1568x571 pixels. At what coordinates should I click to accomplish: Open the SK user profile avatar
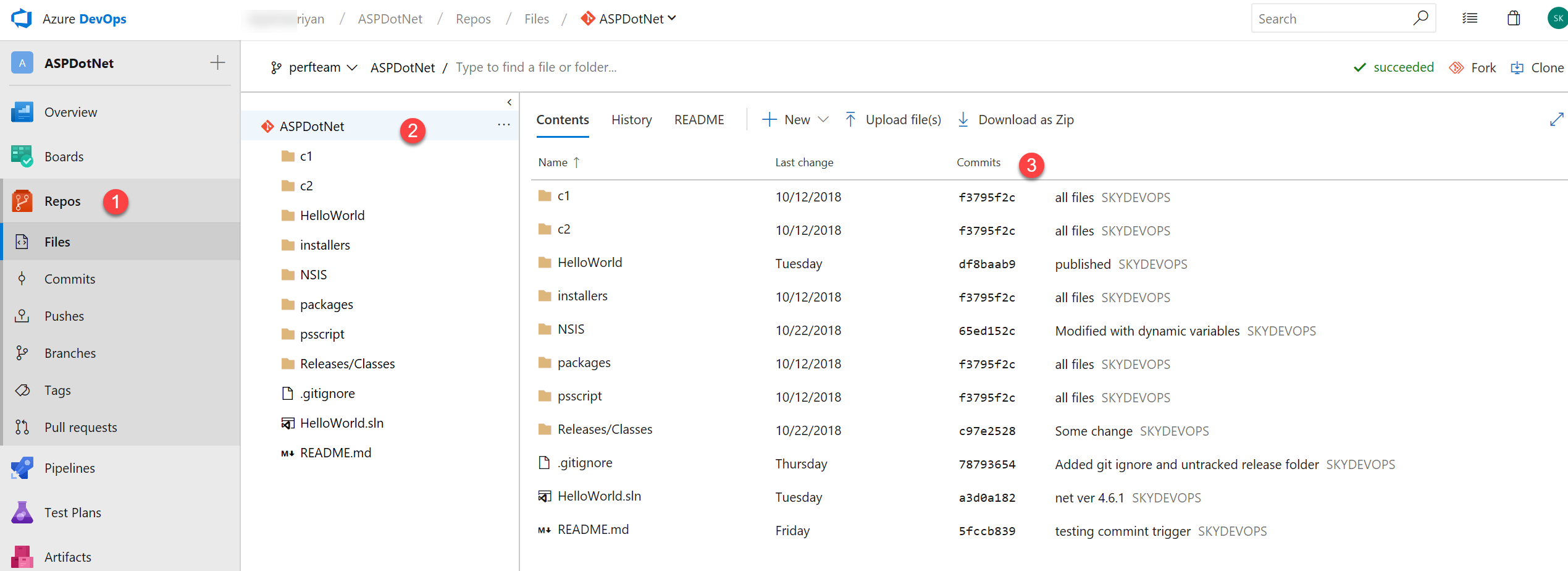(x=1558, y=19)
